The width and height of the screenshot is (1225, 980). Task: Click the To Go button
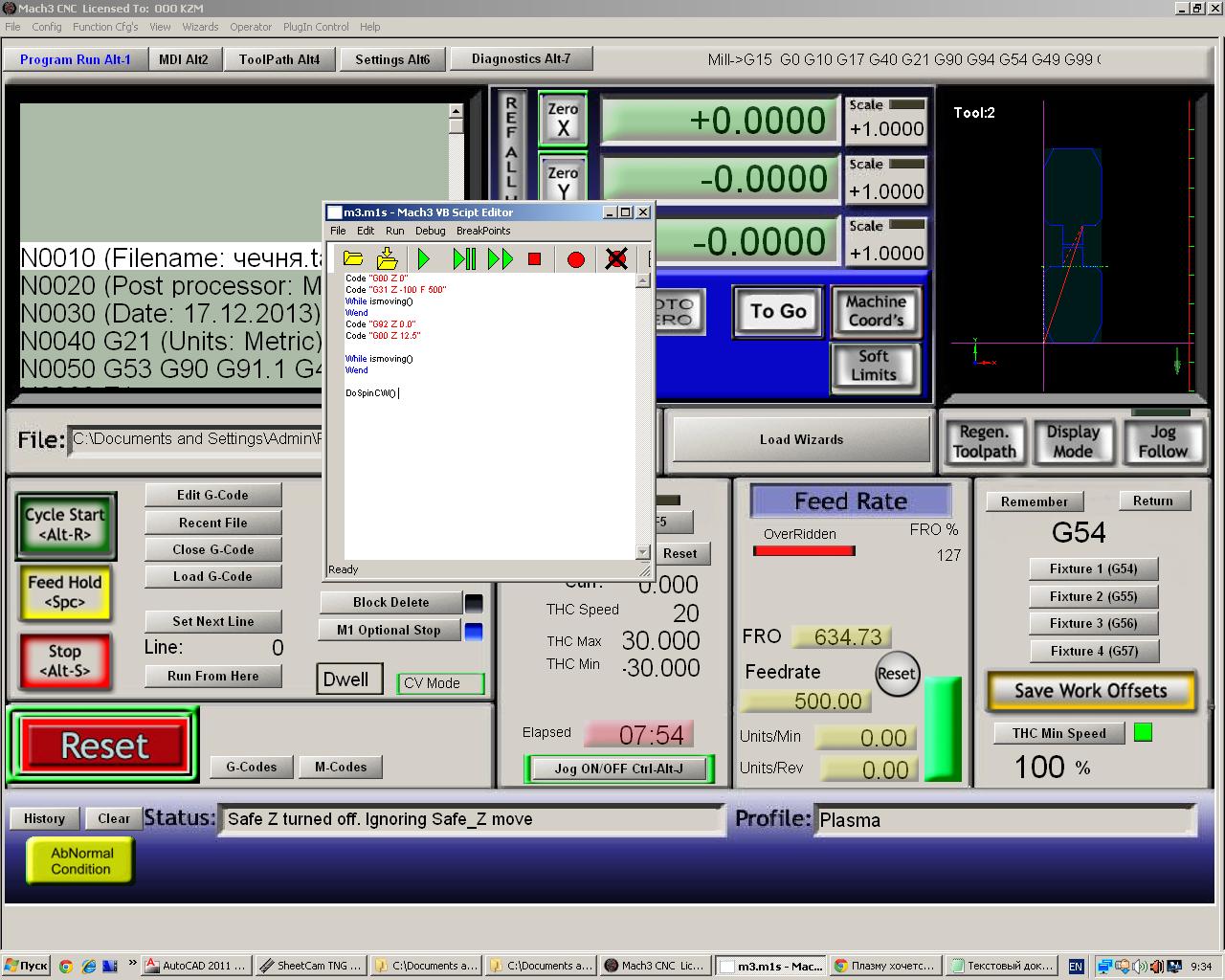point(778,311)
